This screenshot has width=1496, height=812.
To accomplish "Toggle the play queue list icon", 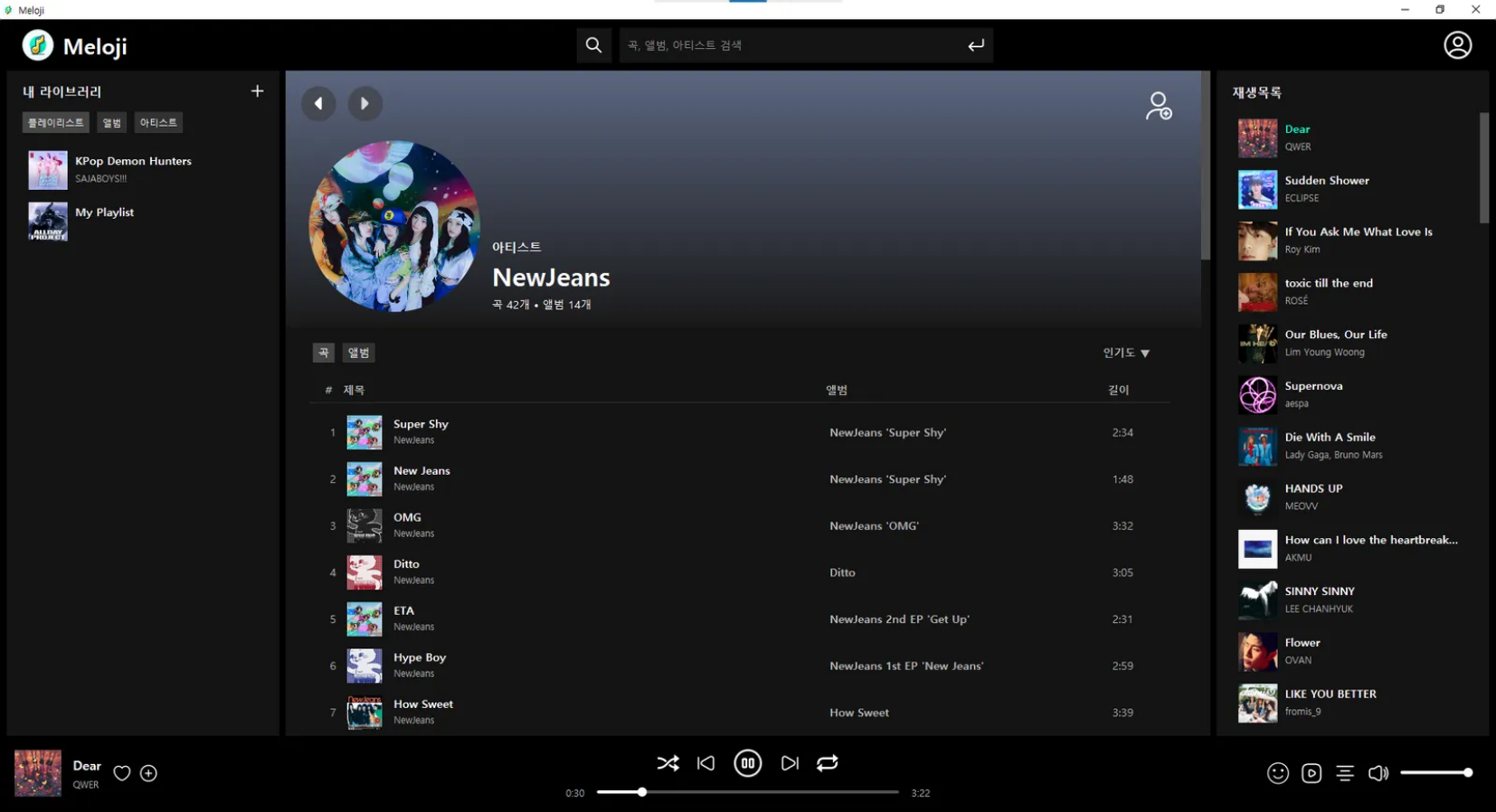I will coord(1345,773).
